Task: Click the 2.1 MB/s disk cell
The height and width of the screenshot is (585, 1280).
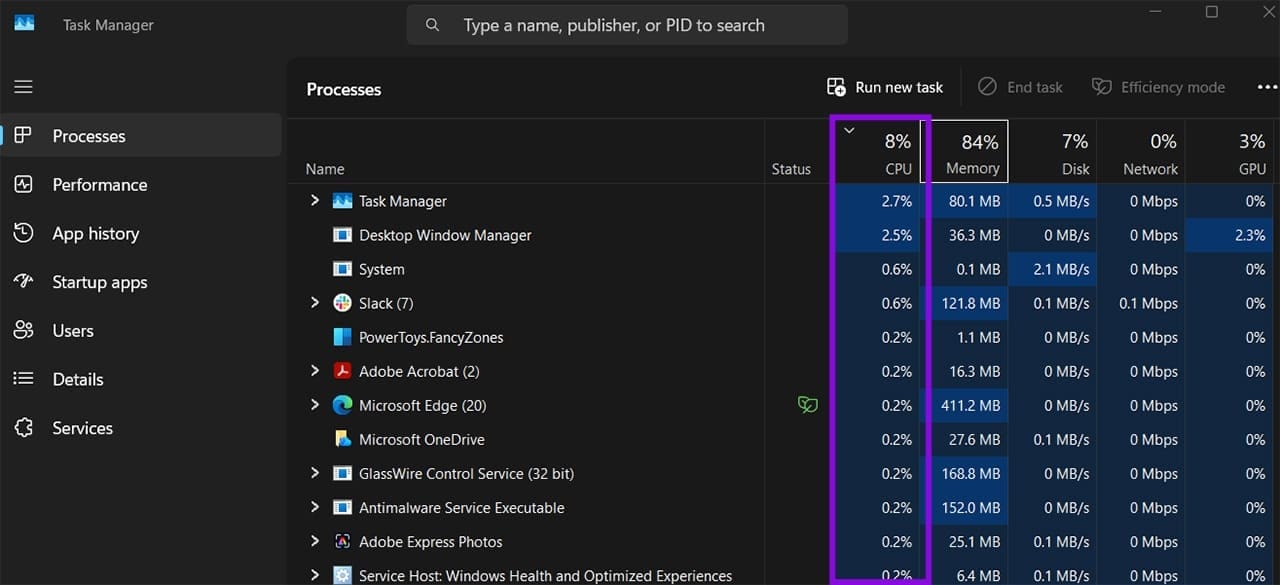Action: [x=1053, y=269]
